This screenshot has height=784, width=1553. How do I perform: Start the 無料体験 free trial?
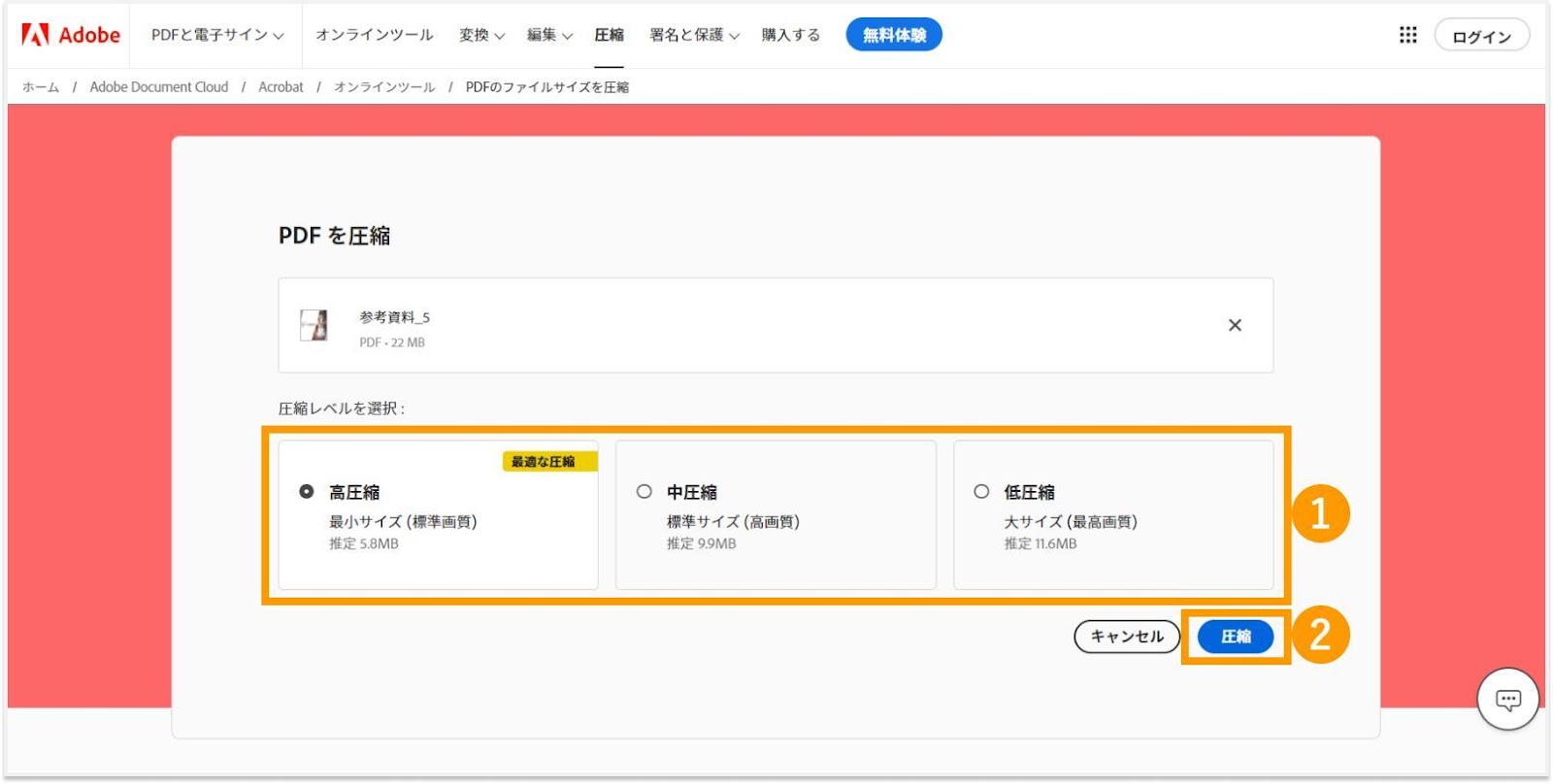point(894,35)
